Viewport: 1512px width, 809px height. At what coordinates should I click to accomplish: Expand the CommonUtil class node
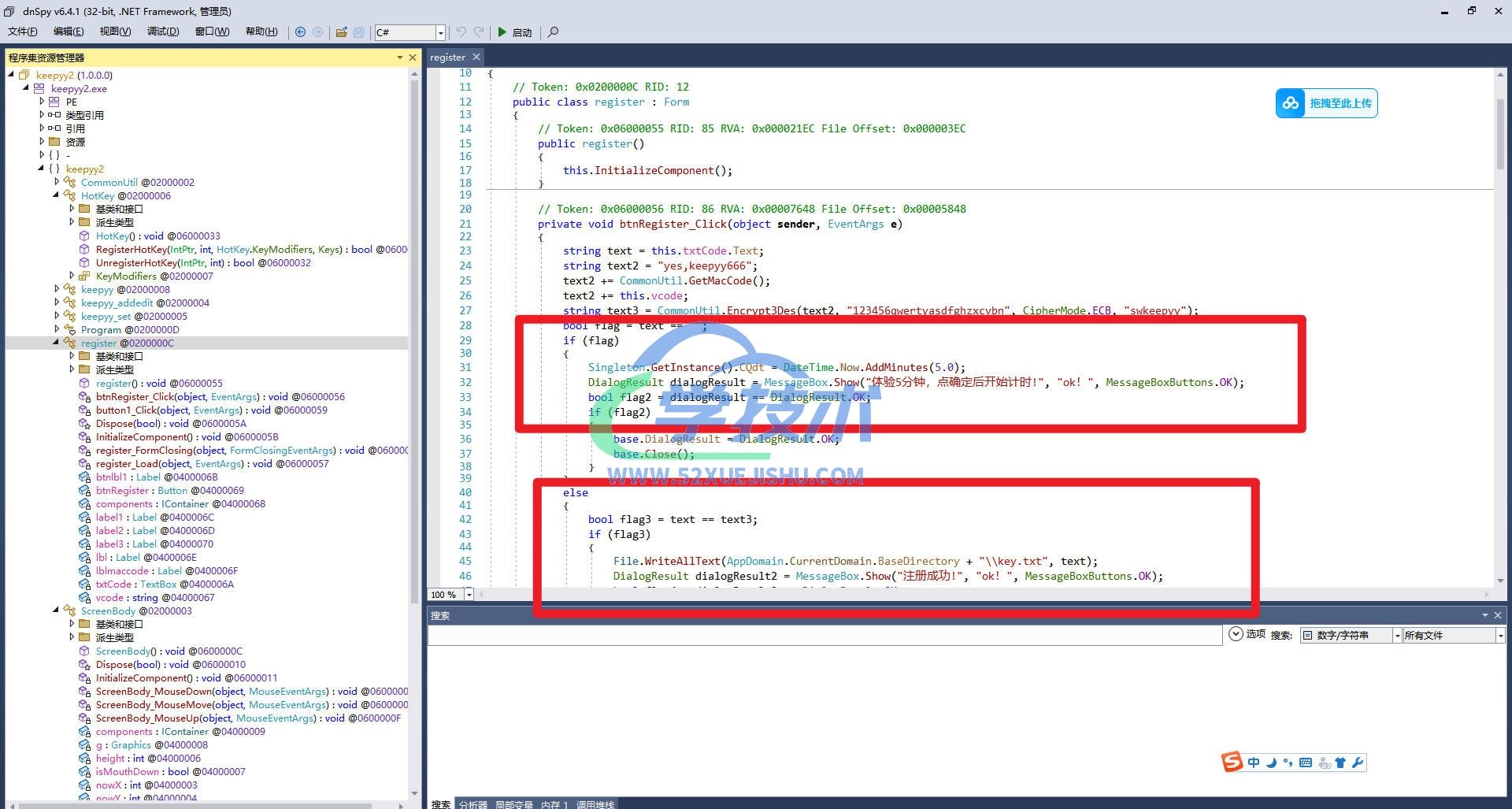57,182
